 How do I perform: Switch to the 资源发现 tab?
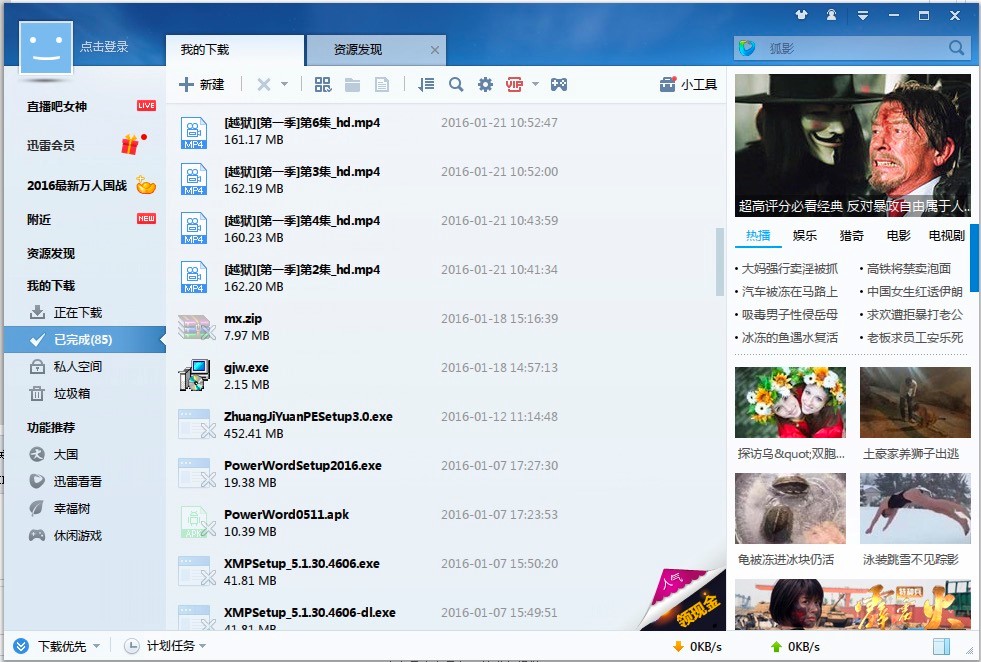tap(358, 49)
